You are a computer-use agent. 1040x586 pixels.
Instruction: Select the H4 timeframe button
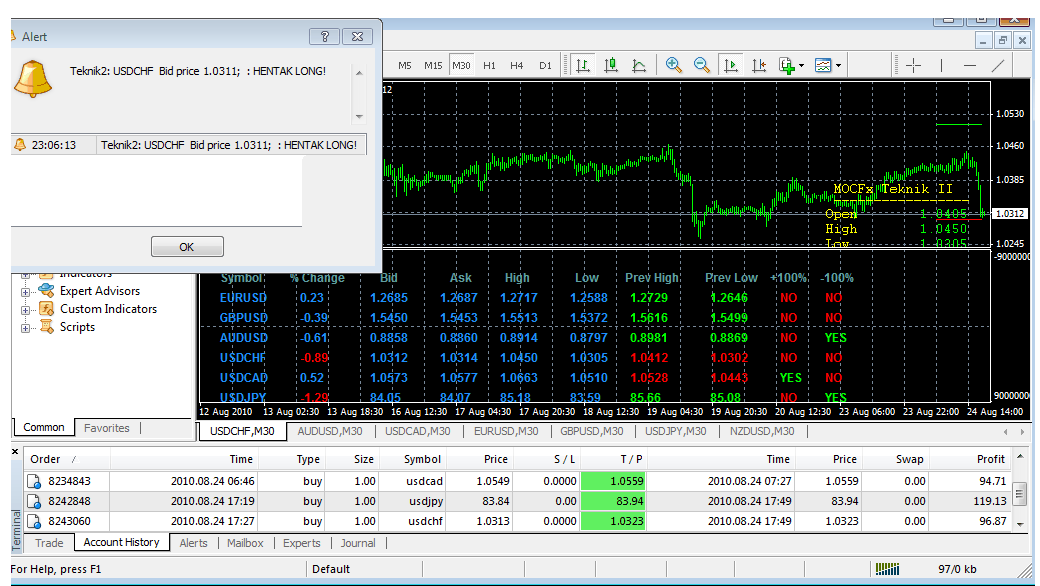pyautogui.click(x=517, y=66)
